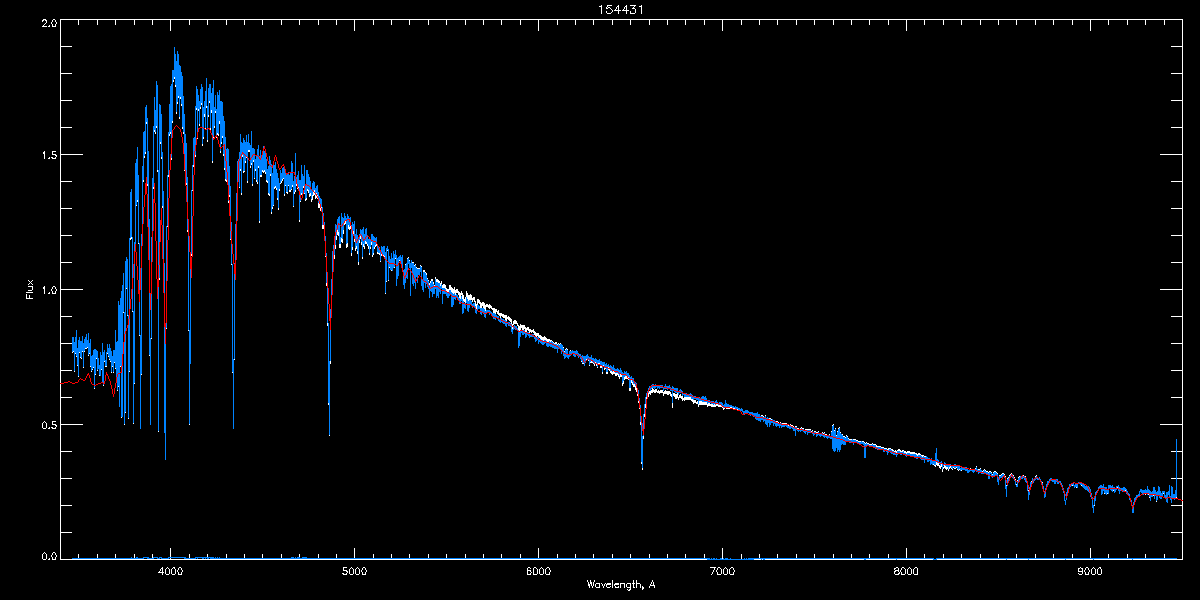Select the Flux y-axis label

[29, 288]
